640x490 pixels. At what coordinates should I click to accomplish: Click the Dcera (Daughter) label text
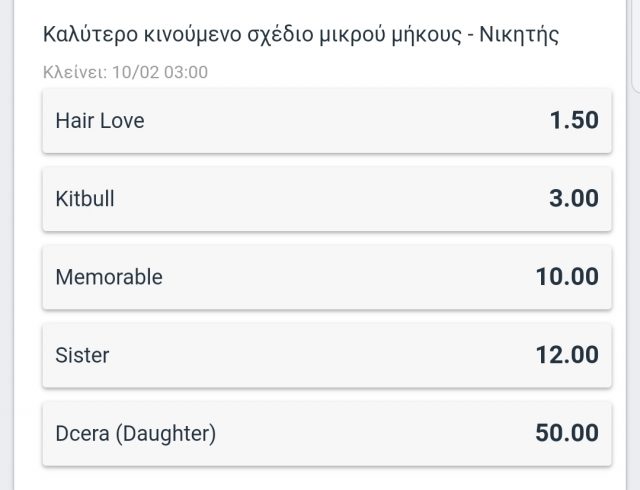coord(136,434)
